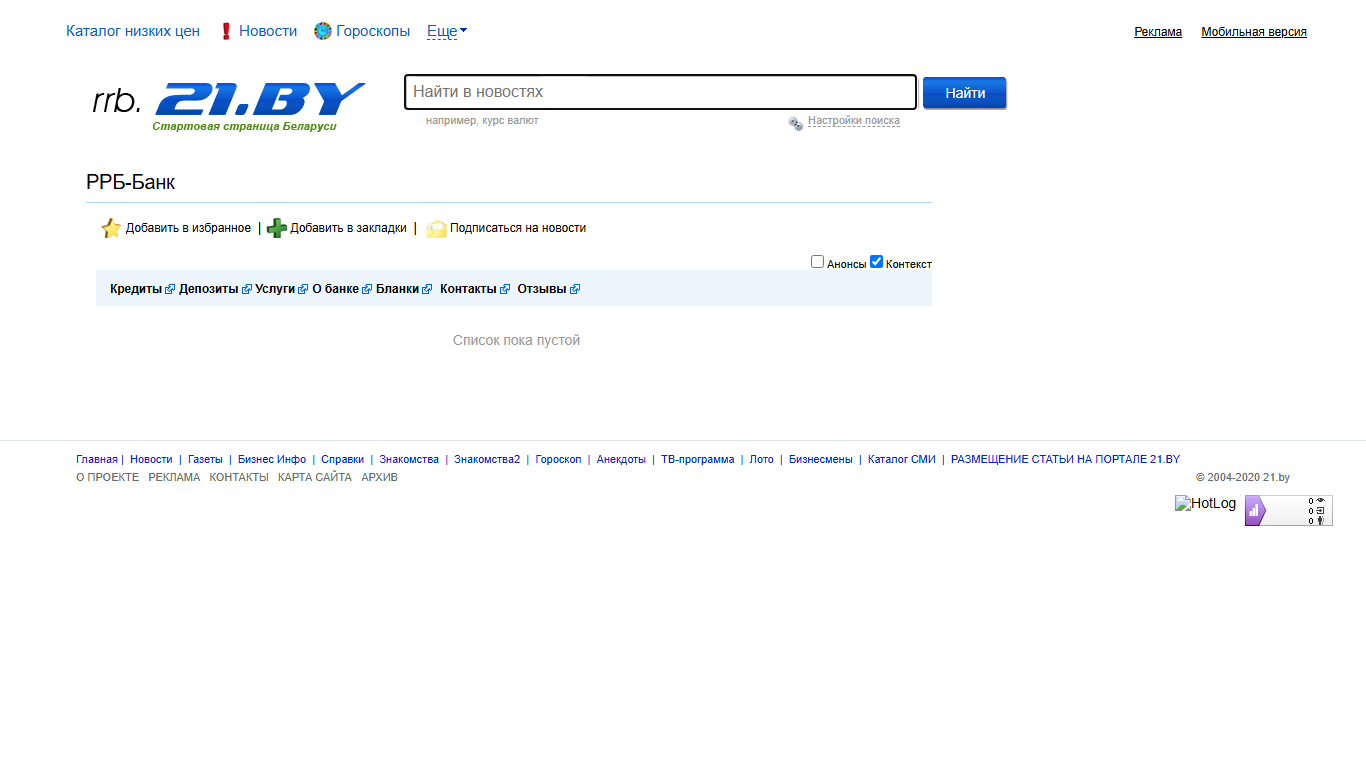Click the green plus bookmarks icon
Image resolution: width=1366 pixels, height=768 pixels.
[277, 228]
